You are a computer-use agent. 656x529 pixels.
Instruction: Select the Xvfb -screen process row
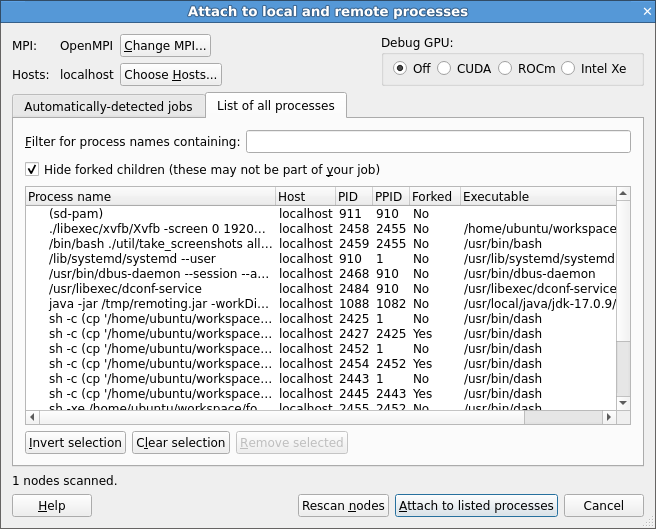coord(321,229)
